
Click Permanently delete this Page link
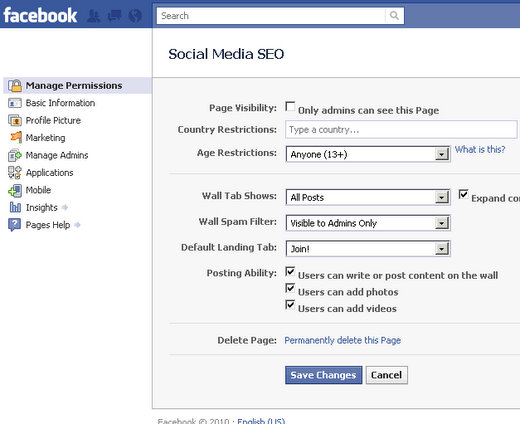(x=343, y=340)
